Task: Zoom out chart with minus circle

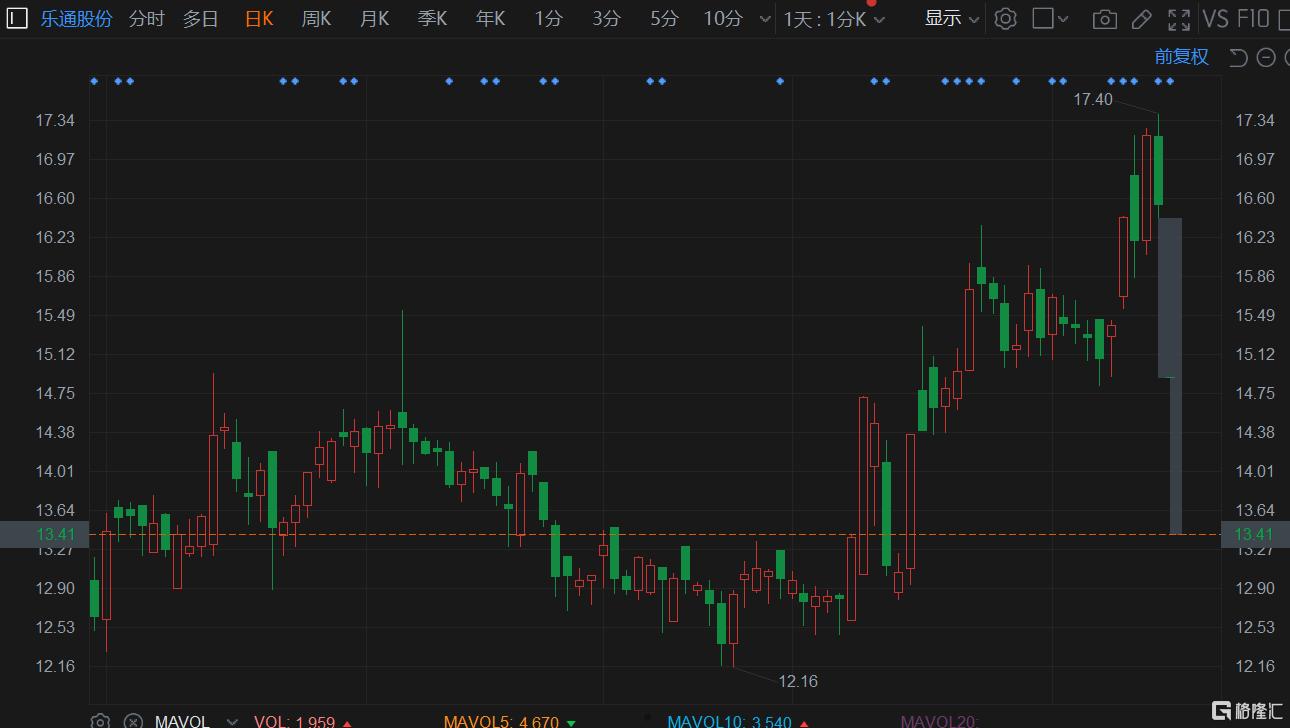Action: [1265, 57]
